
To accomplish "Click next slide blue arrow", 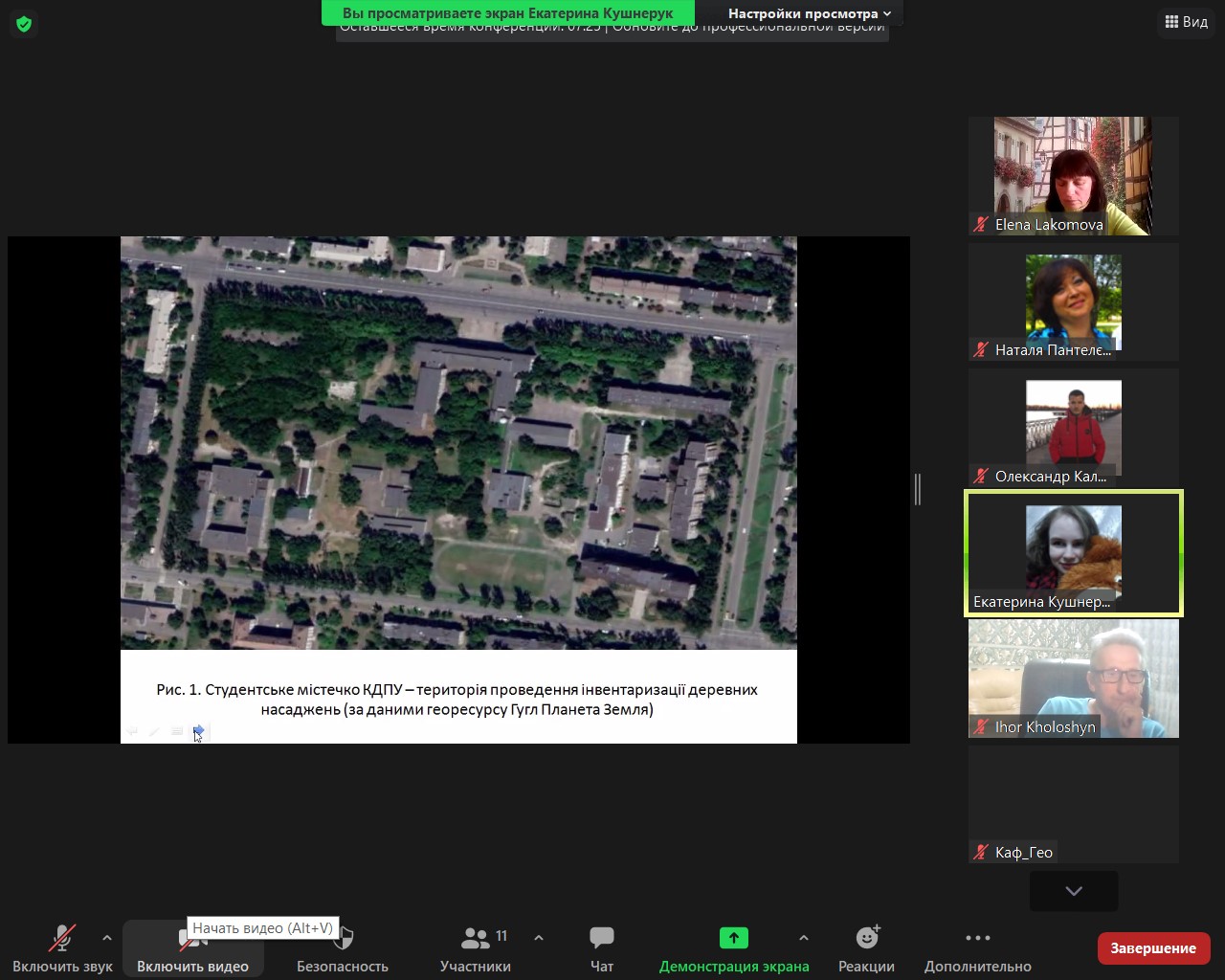I will point(199,731).
